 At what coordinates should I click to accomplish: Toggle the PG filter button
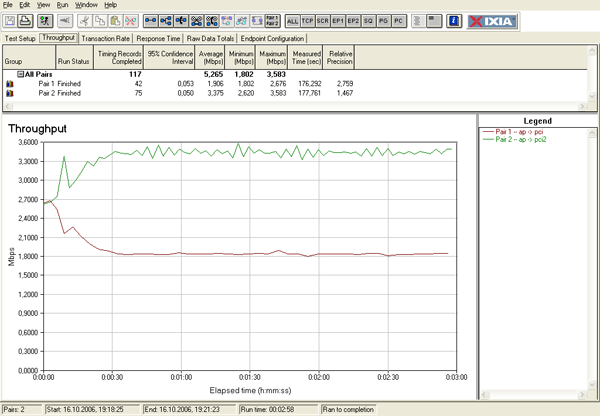click(383, 21)
